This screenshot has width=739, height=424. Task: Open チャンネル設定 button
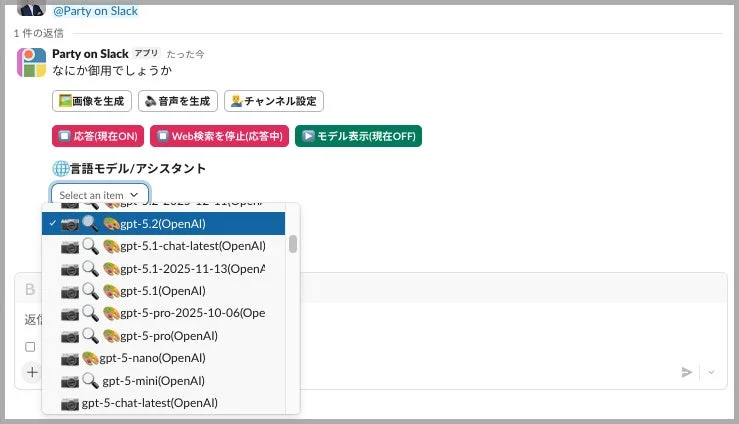tap(274, 101)
